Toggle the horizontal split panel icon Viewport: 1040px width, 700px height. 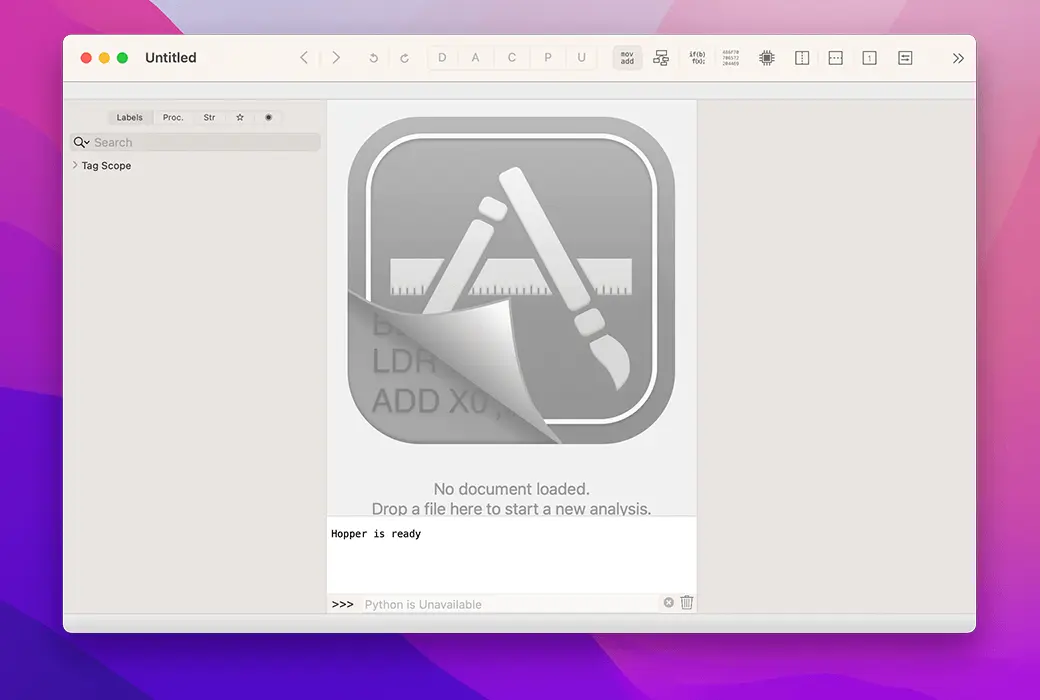click(x=836, y=58)
